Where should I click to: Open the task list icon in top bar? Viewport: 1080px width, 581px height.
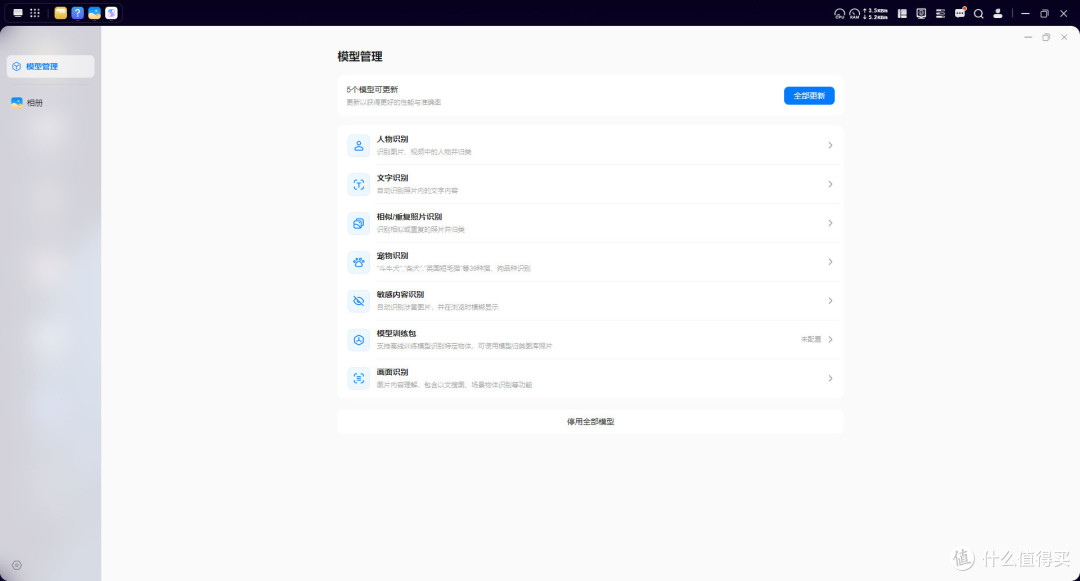(x=940, y=13)
